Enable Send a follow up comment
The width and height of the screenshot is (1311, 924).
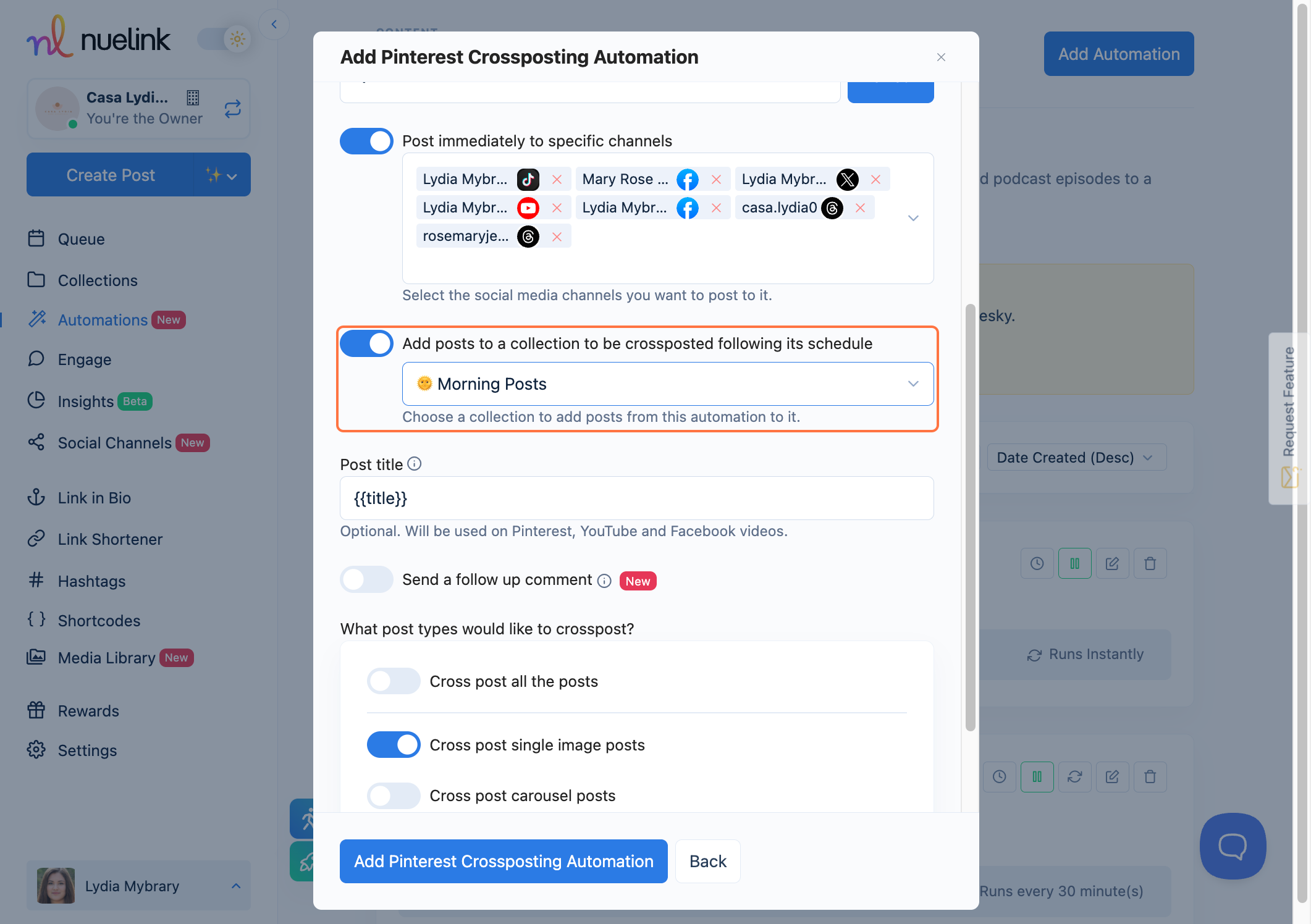click(x=366, y=579)
